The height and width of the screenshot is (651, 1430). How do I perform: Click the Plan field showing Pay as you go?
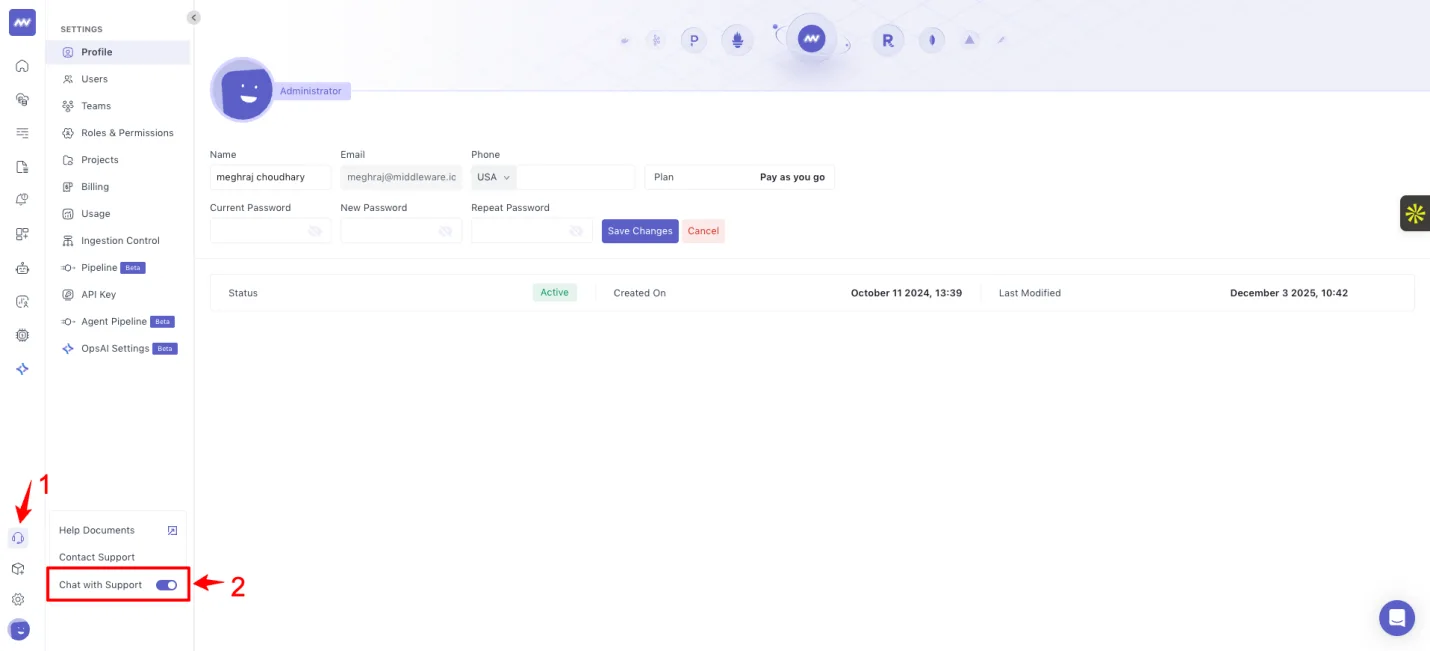(x=740, y=177)
